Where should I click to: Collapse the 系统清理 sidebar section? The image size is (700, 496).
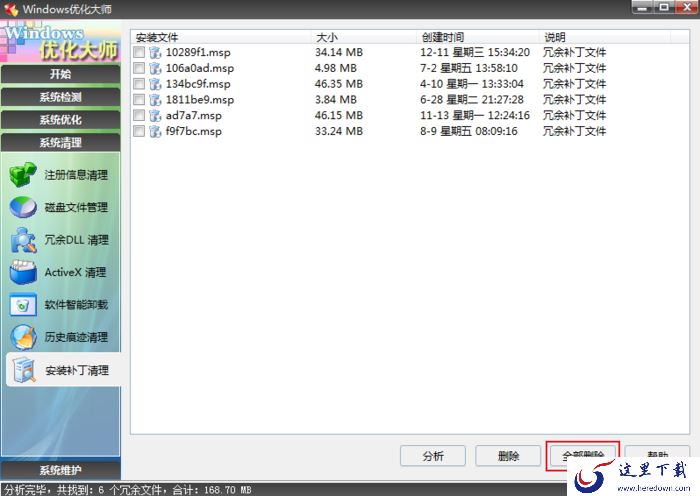click(60, 142)
